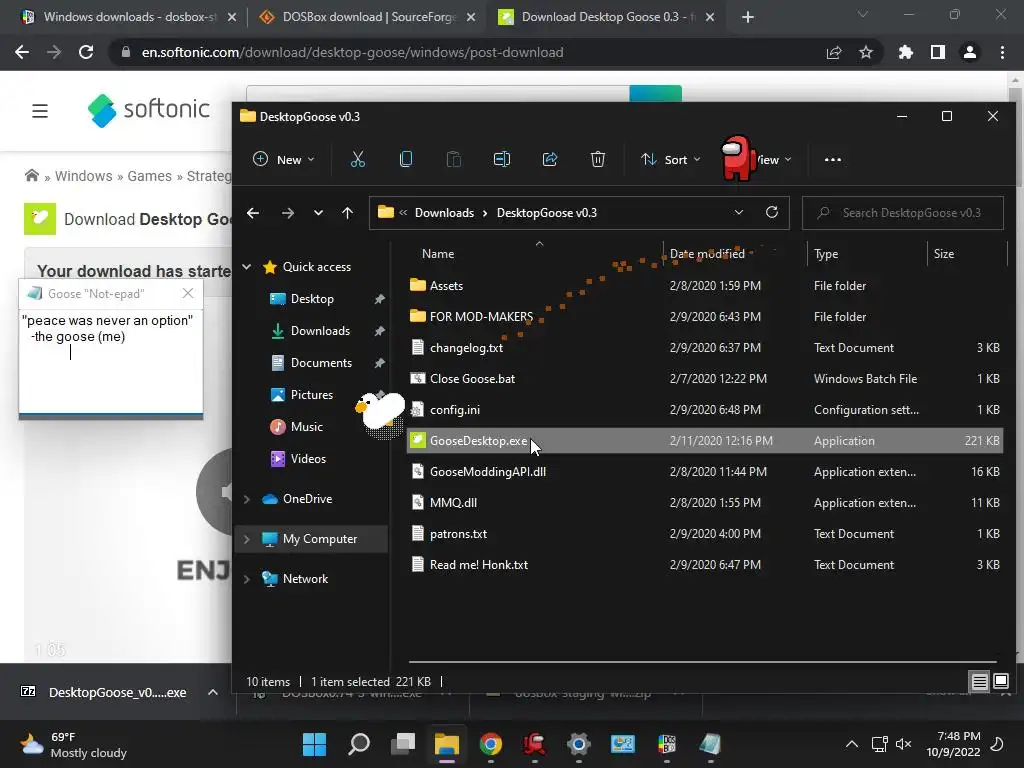The width and height of the screenshot is (1024, 768).
Task: Select Documents in Quick access sidebar
Action: pyautogui.click(x=321, y=363)
